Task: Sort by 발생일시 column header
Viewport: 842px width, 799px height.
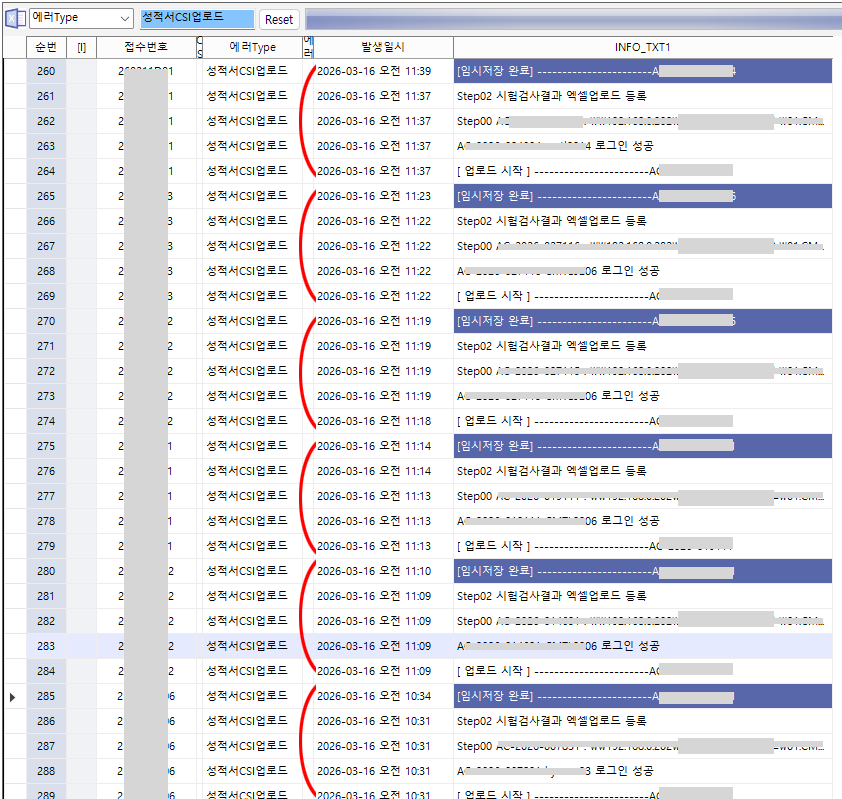Action: [383, 47]
